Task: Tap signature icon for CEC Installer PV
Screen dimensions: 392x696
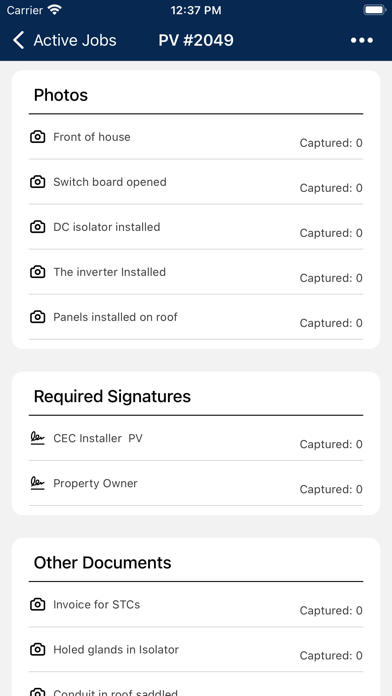Action: 38,438
